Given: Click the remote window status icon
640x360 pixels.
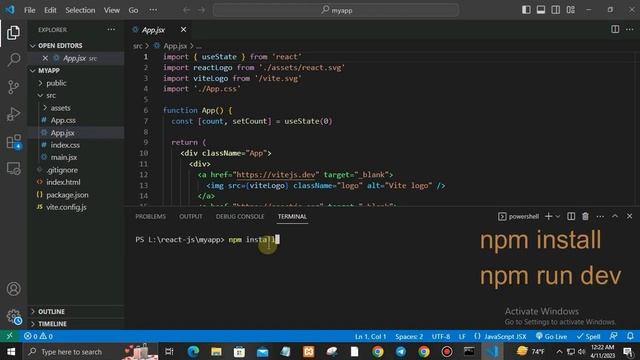Looking at the screenshot, I should 9,336.
